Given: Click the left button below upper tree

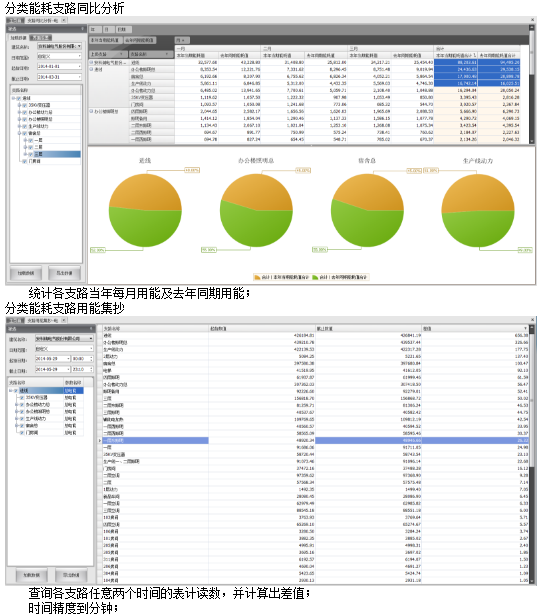Looking at the screenshot, I should [26, 273].
